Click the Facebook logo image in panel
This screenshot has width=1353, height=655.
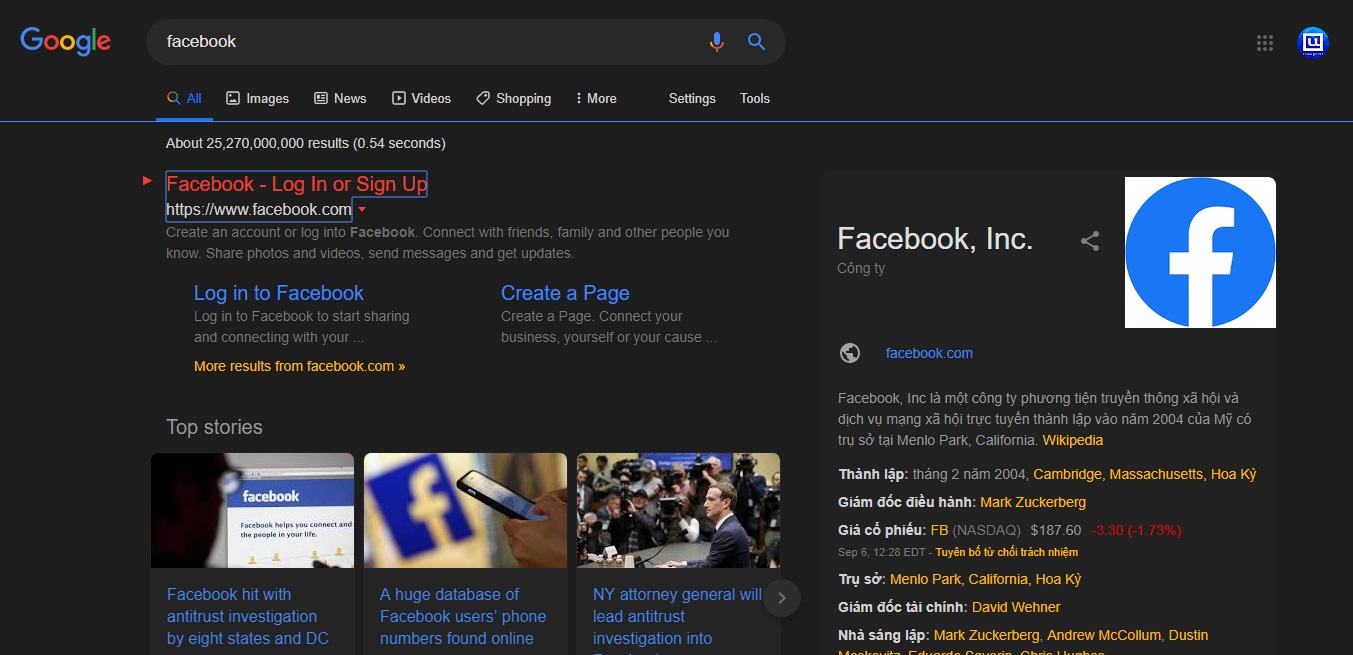click(x=1200, y=252)
